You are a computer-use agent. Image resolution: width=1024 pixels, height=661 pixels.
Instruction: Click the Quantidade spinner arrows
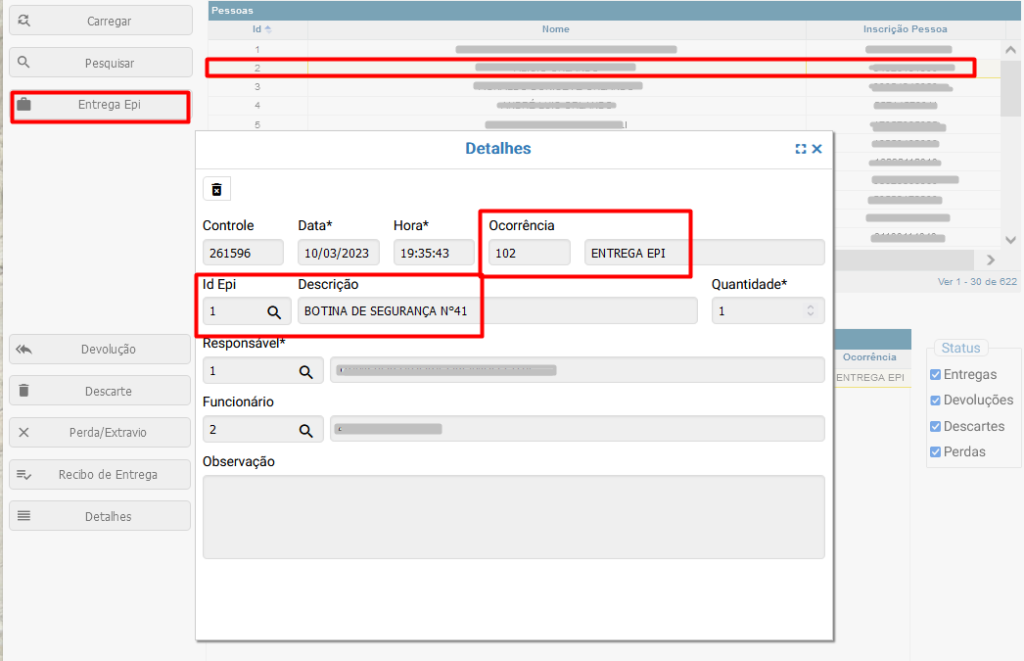(810, 312)
